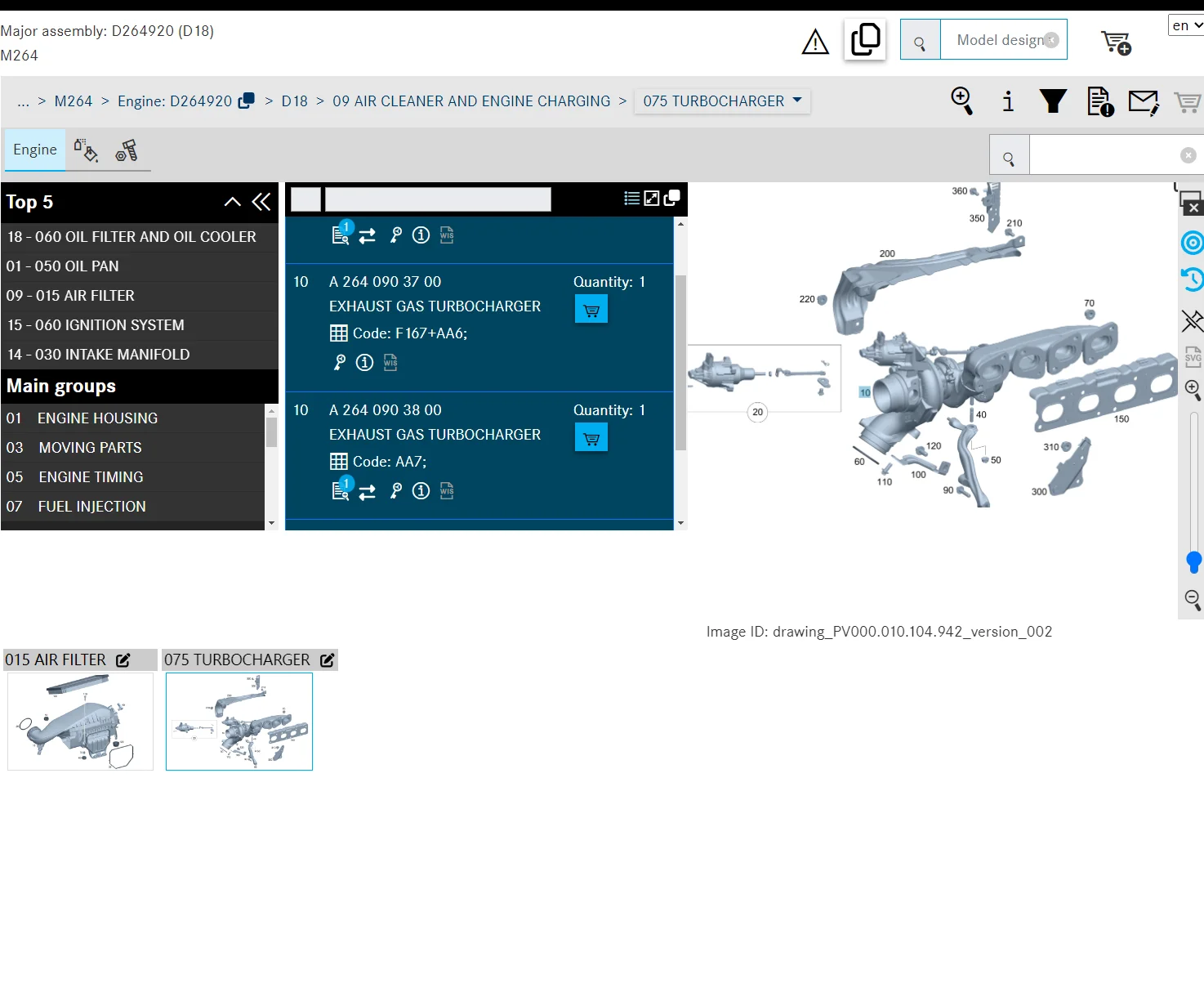The height and width of the screenshot is (988, 1204).
Task: Toggle the unpin icon in diagram sidebar
Action: pyautogui.click(x=1193, y=320)
